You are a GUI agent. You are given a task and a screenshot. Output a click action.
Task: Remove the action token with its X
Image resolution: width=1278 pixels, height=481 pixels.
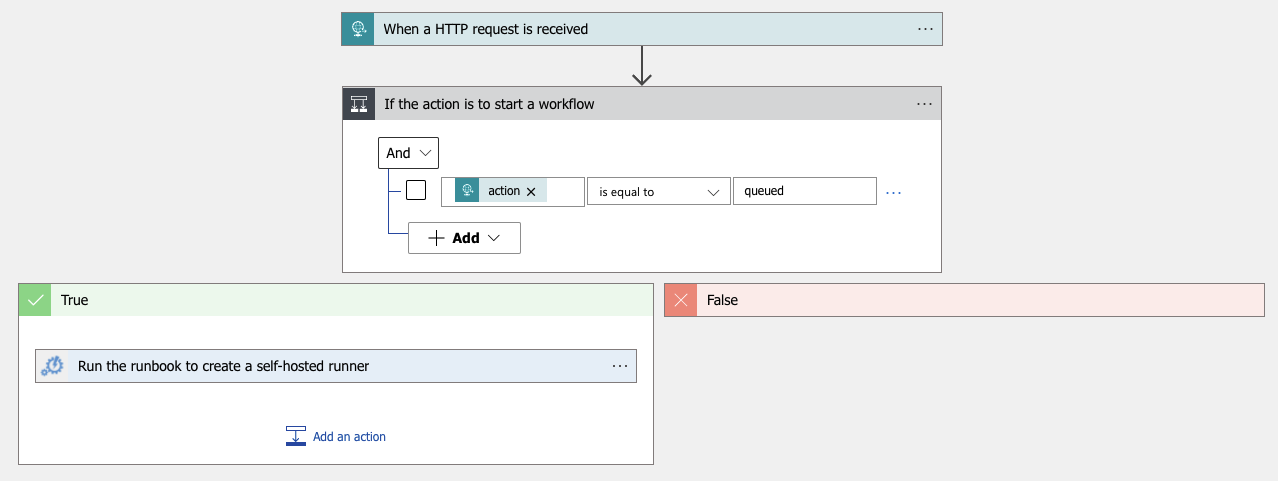point(531,191)
